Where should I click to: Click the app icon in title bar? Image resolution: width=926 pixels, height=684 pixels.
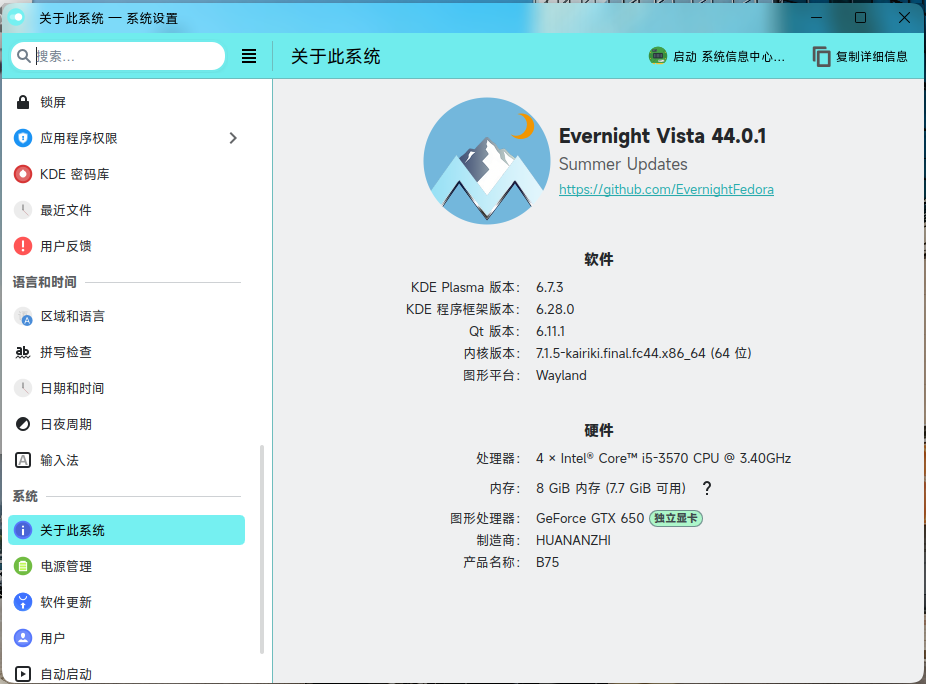17,18
